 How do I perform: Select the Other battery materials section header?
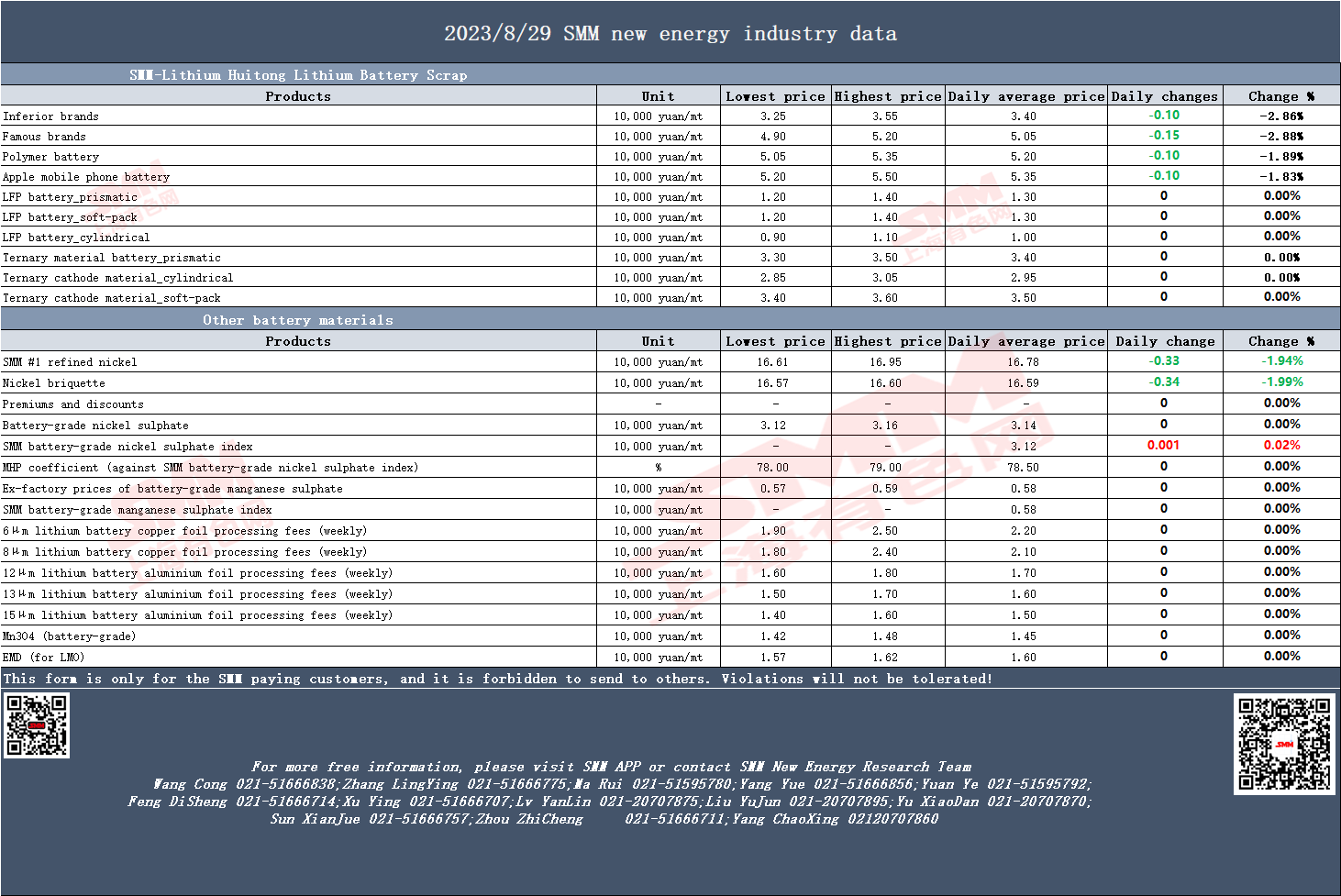[x=298, y=320]
